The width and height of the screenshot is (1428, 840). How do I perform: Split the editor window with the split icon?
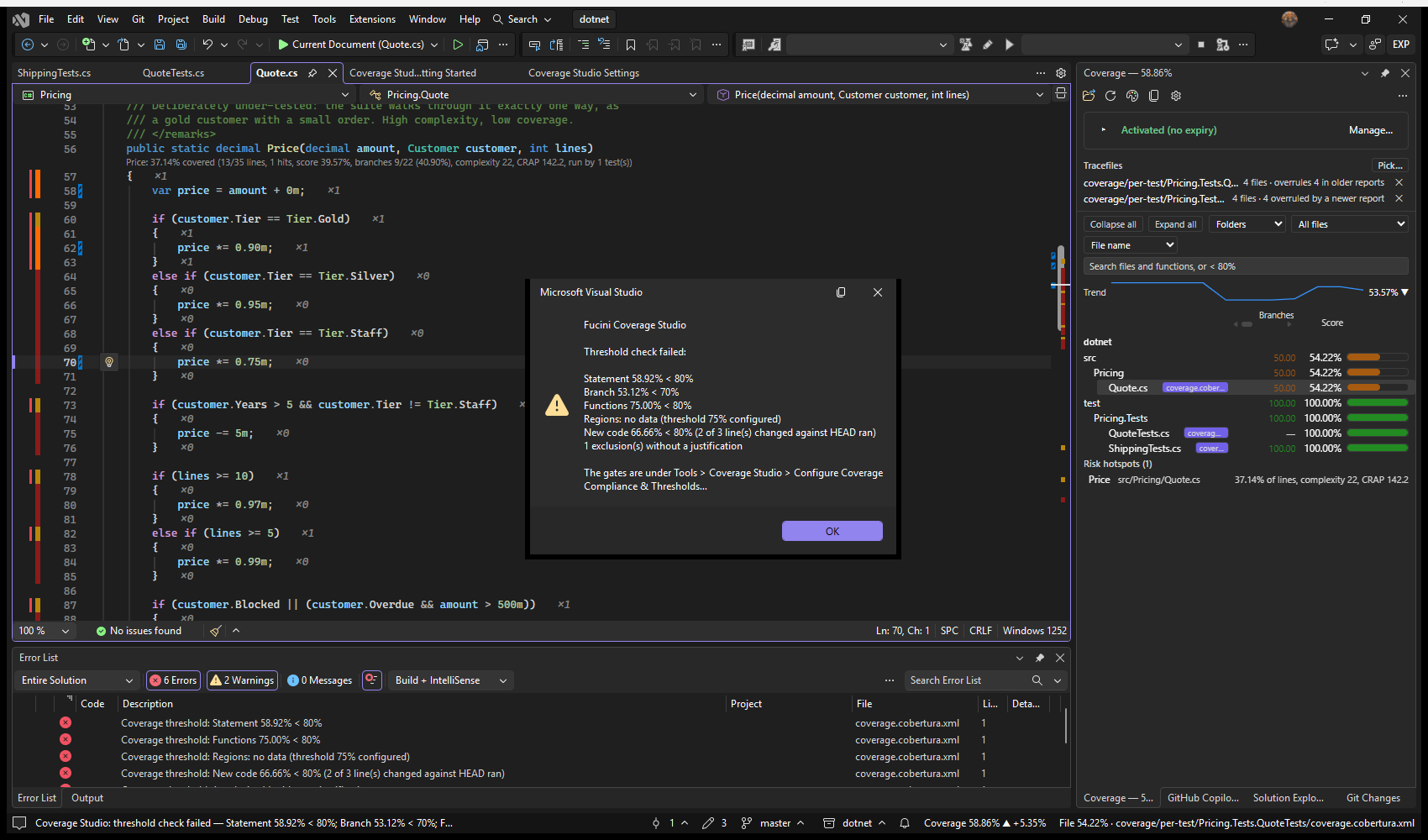(1061, 93)
